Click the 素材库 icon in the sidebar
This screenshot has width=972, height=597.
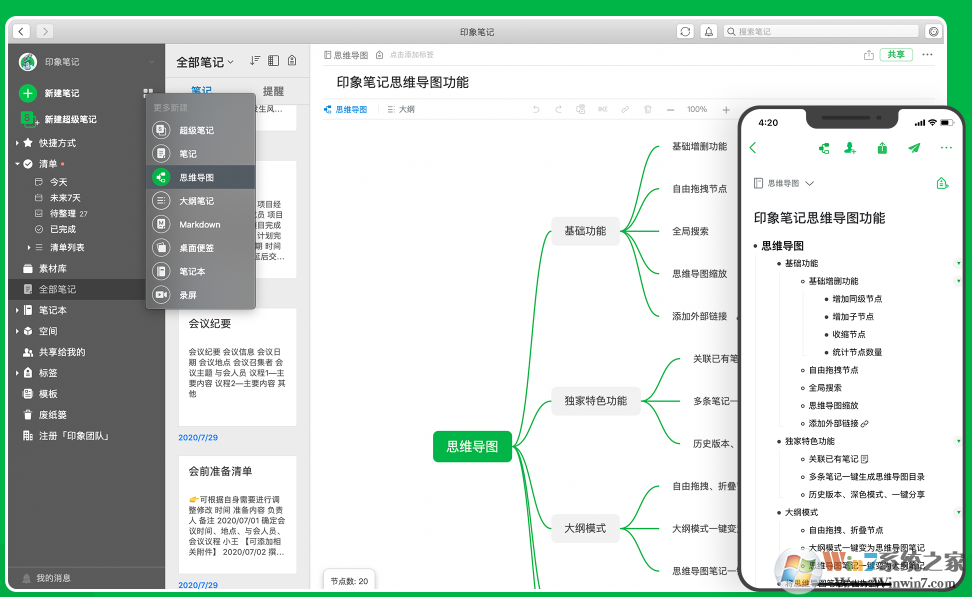pyautogui.click(x=30, y=267)
